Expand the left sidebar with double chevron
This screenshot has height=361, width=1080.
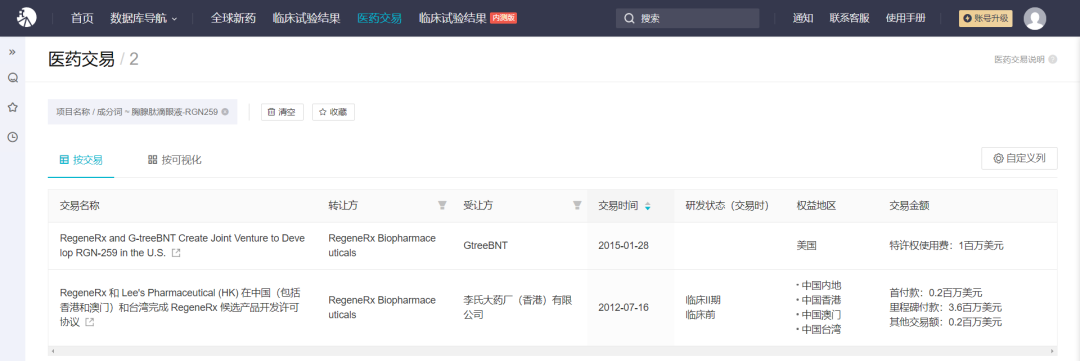tap(12, 52)
